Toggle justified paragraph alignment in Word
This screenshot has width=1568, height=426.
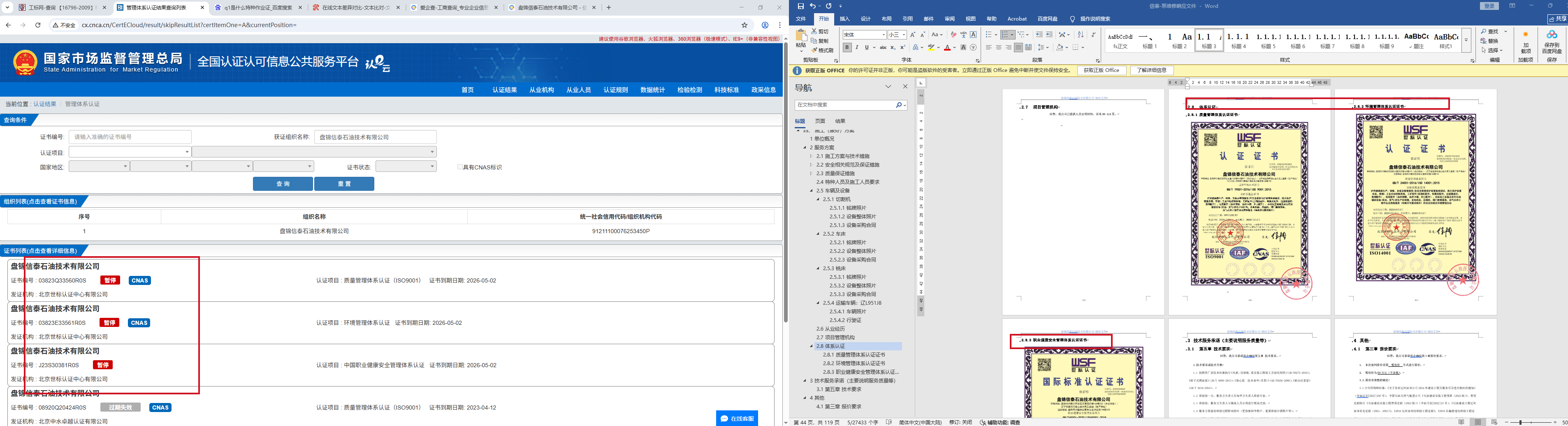(x=1018, y=47)
